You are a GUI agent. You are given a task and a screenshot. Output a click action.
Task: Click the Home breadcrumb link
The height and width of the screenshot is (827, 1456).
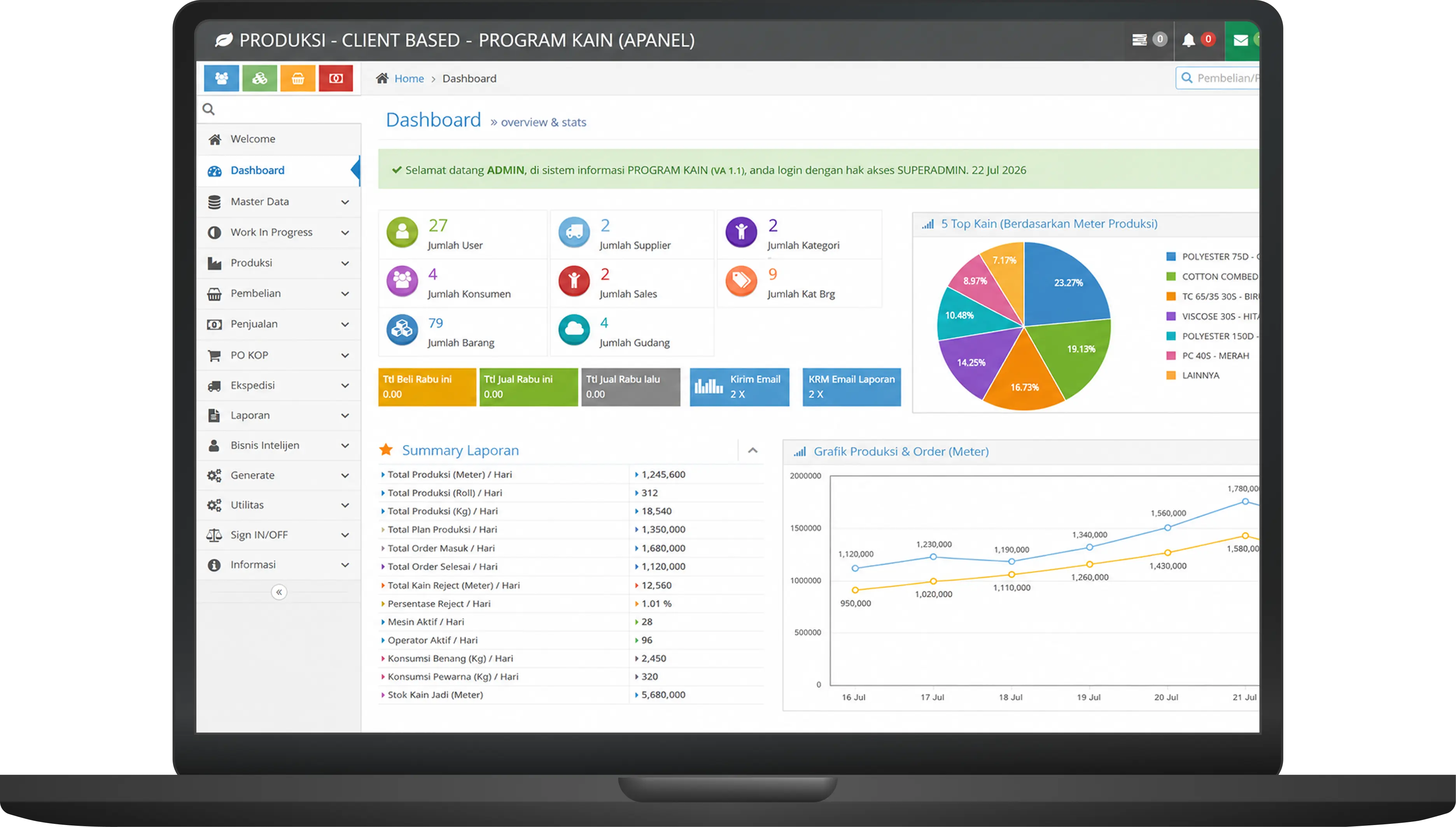[409, 79]
